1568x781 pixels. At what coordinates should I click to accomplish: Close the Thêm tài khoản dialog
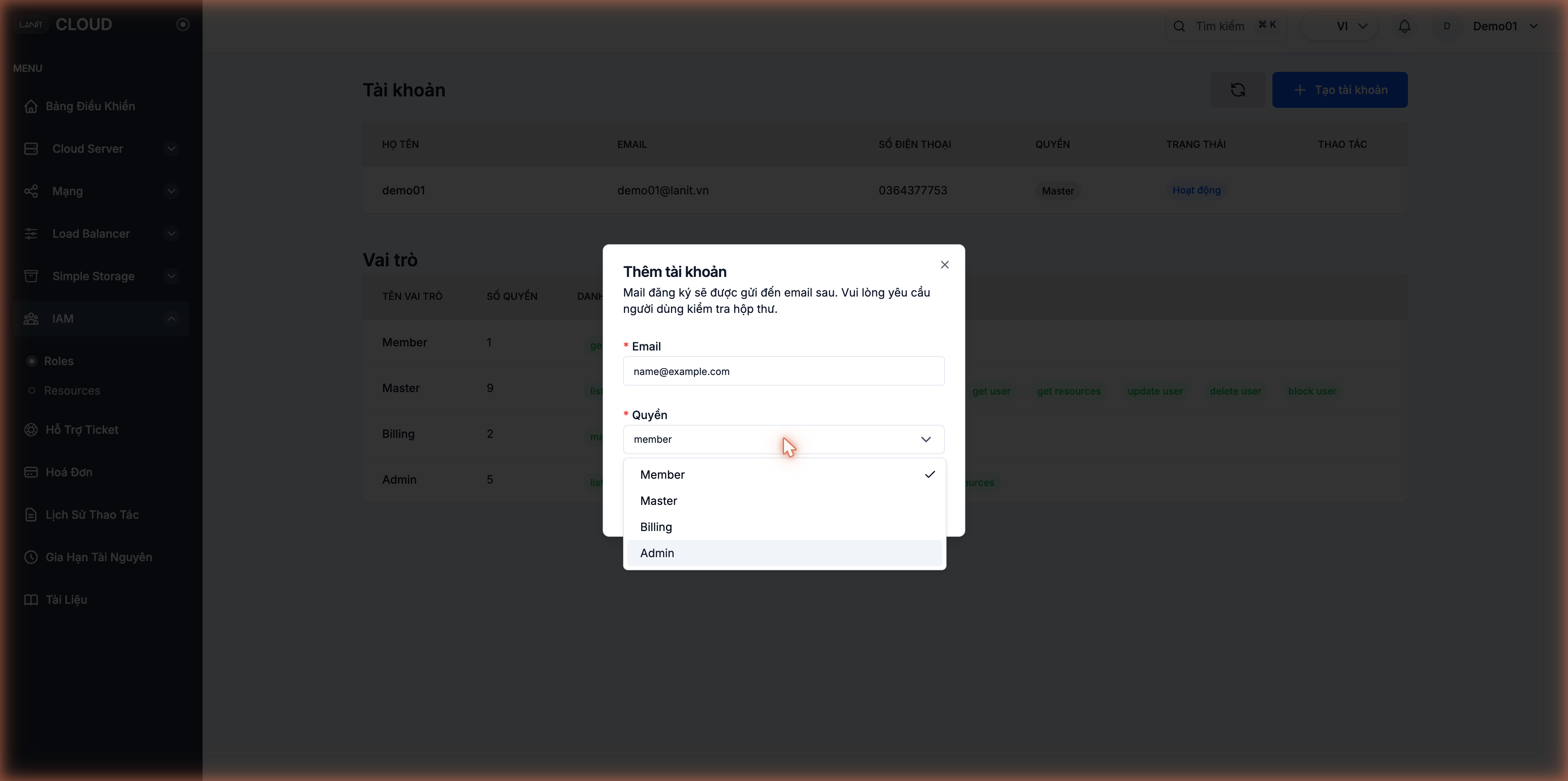(945, 265)
